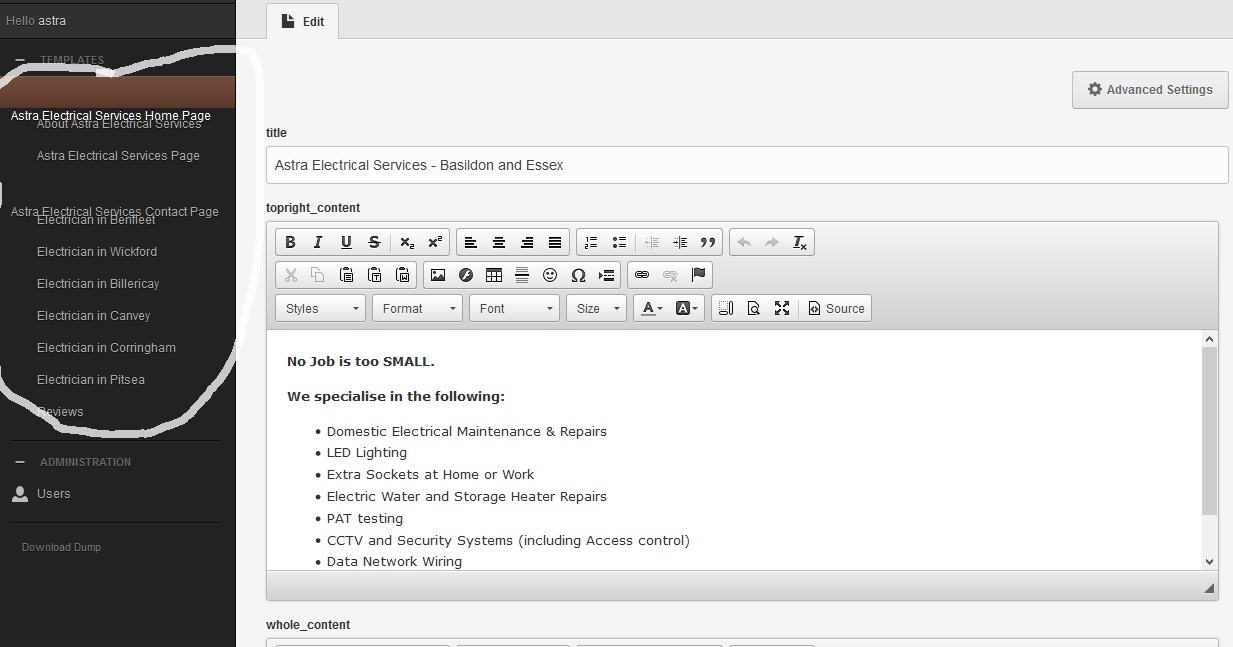This screenshot has width=1233, height=647.
Task: Click the Download Dump link
Action: pos(62,547)
